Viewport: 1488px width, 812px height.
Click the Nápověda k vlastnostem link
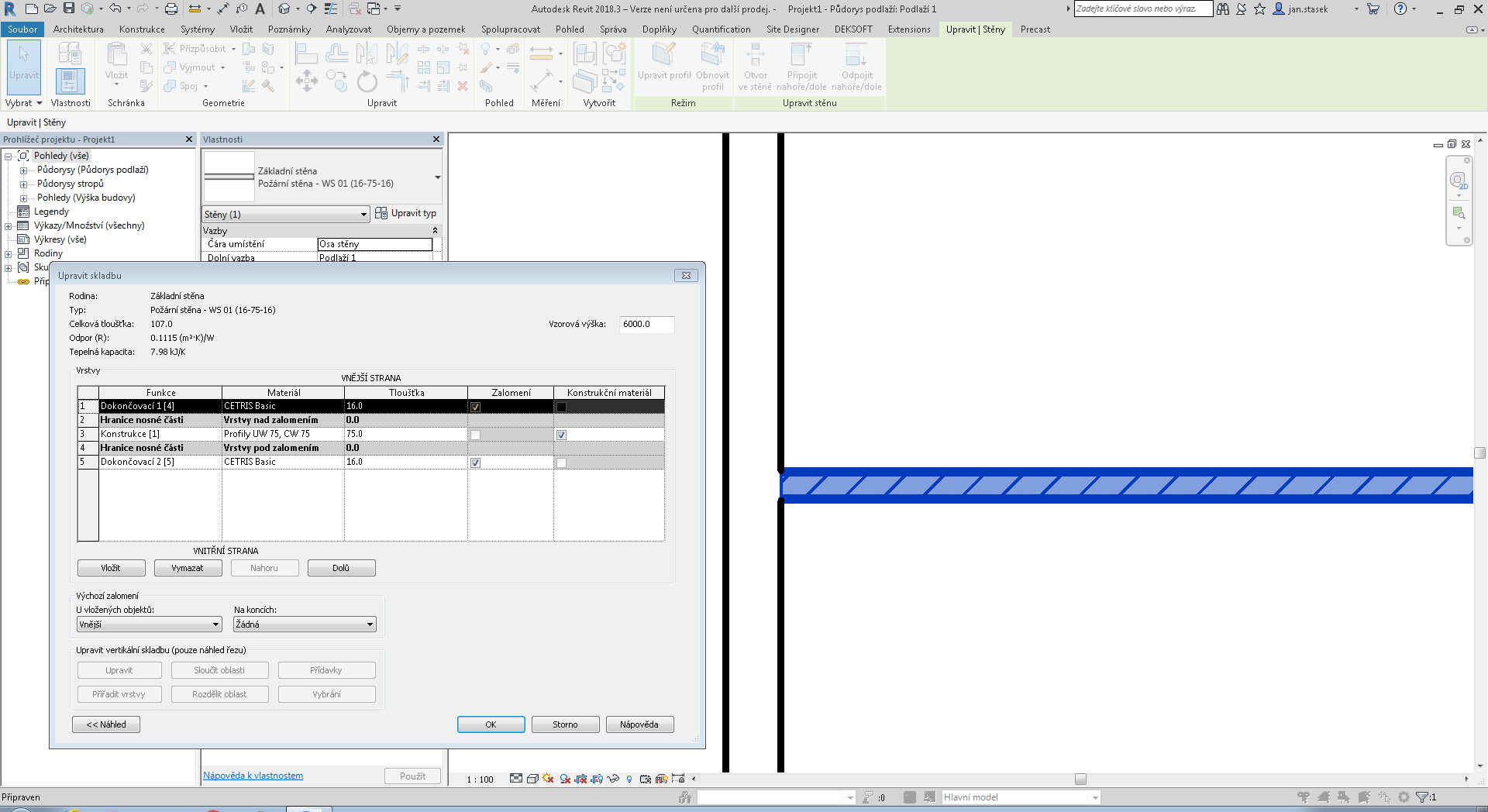(253, 776)
